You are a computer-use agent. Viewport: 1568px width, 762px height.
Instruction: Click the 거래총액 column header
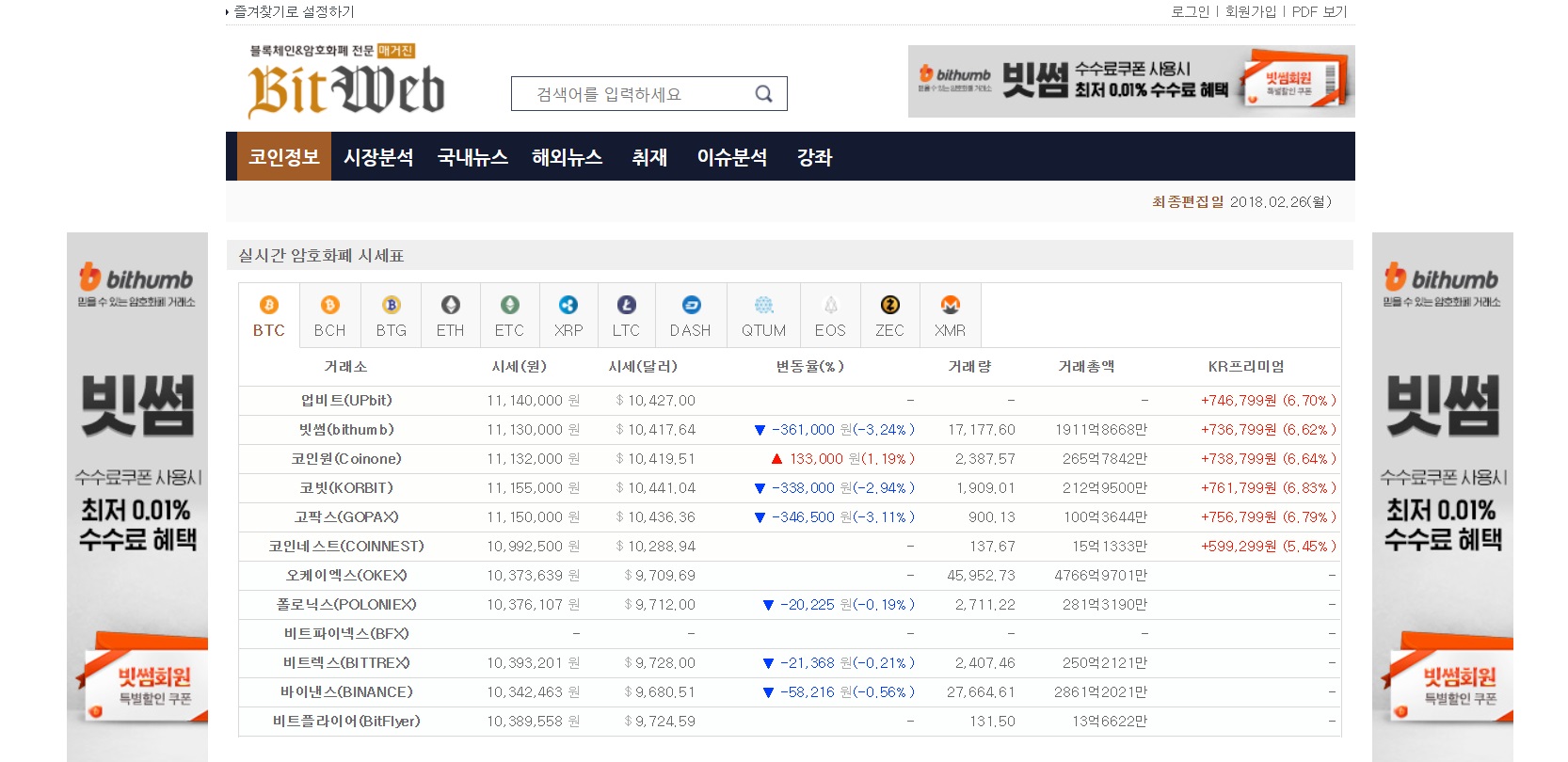(x=1087, y=367)
